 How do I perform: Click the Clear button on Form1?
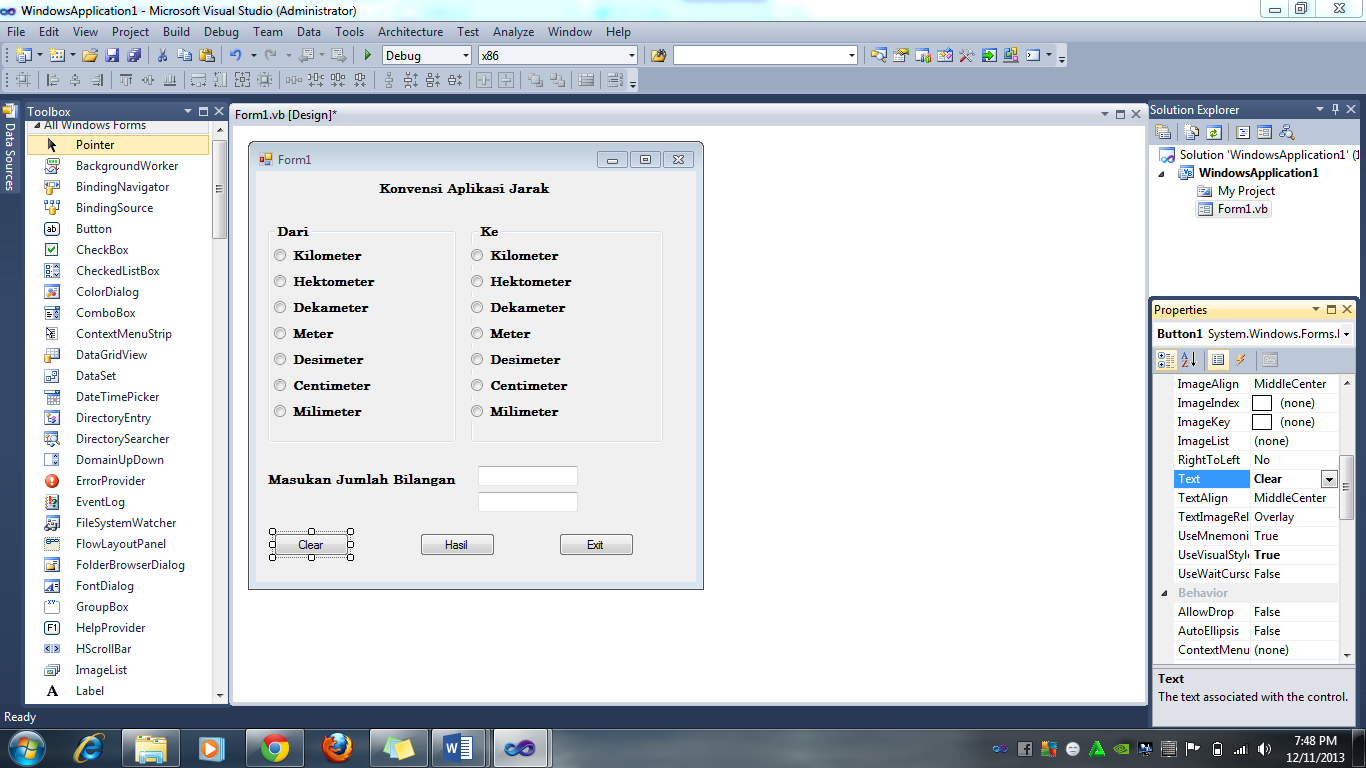coord(311,545)
